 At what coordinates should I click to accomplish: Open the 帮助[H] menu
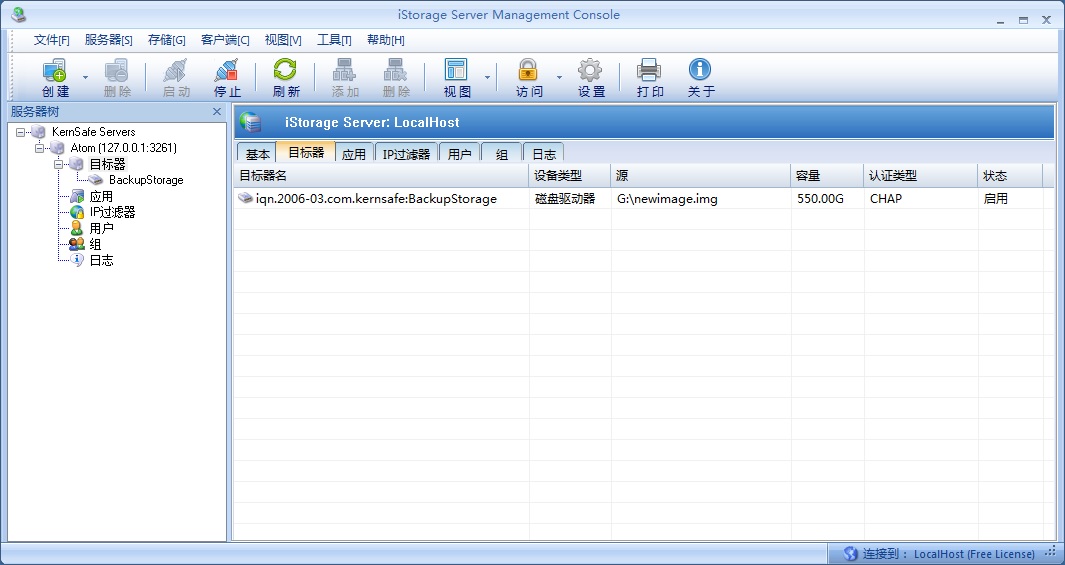[x=386, y=40]
